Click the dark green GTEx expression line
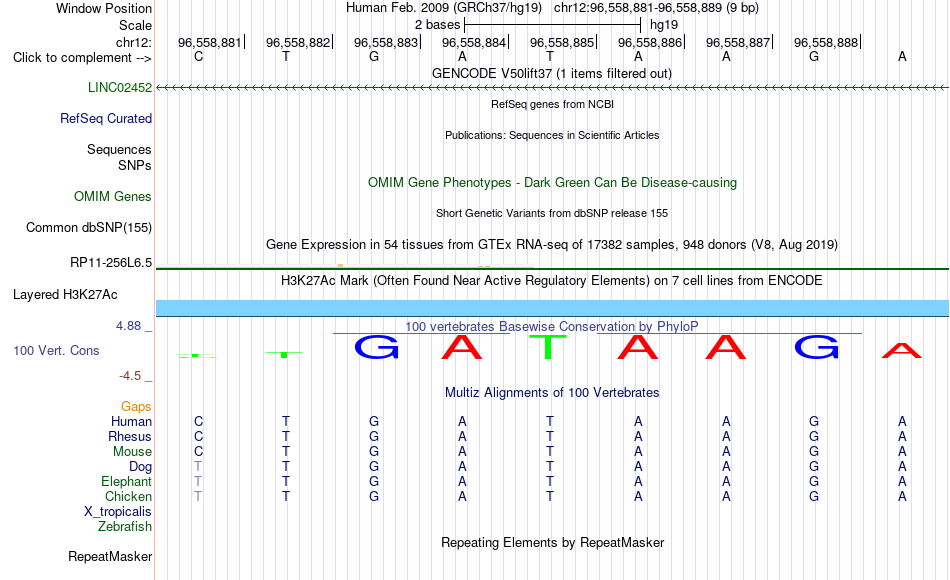The width and height of the screenshot is (950, 580). tap(552, 268)
